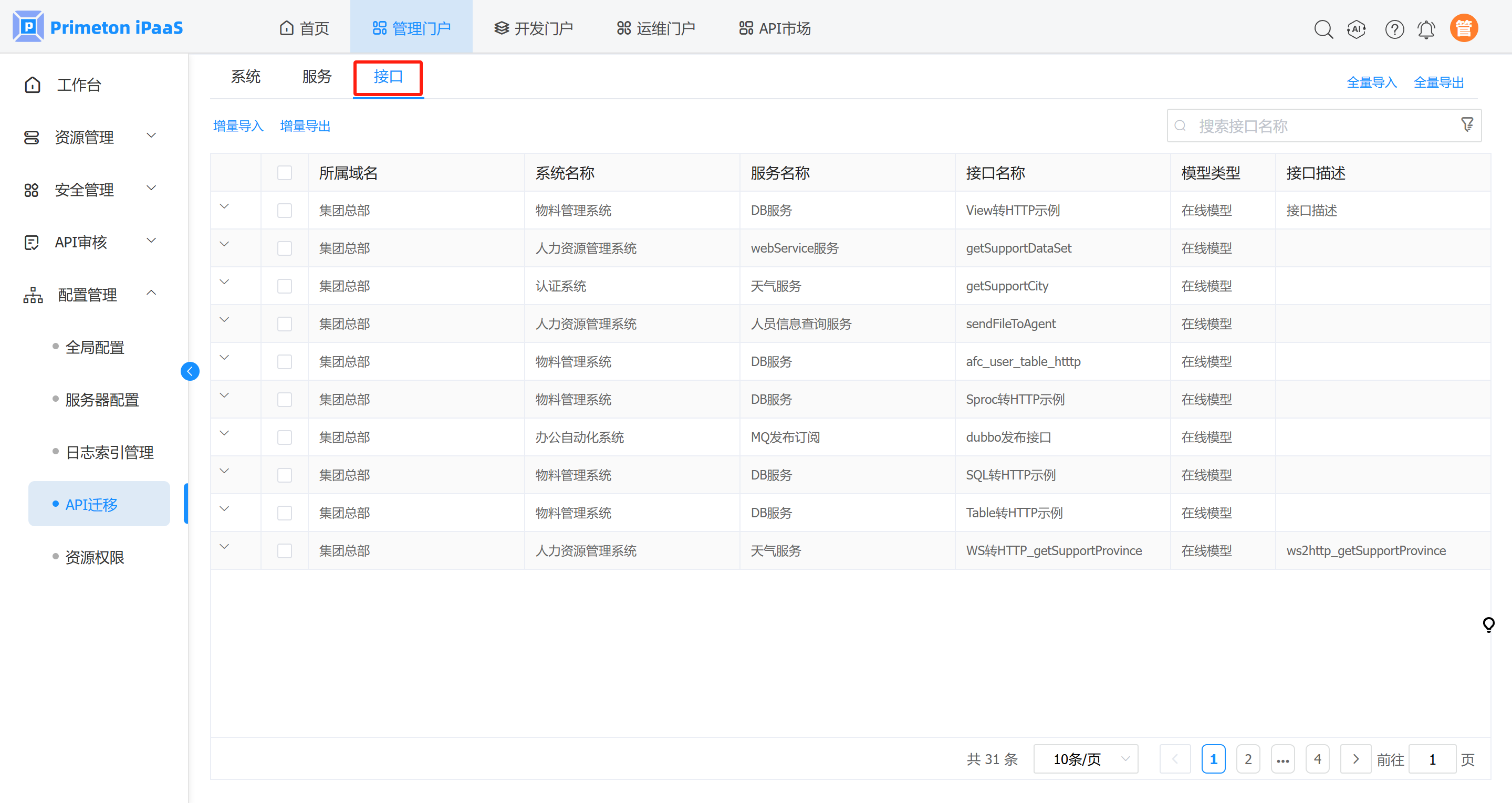Screen dimensions: 1512x803
Task: Click the search magnifier icon in header
Action: [x=1323, y=28]
